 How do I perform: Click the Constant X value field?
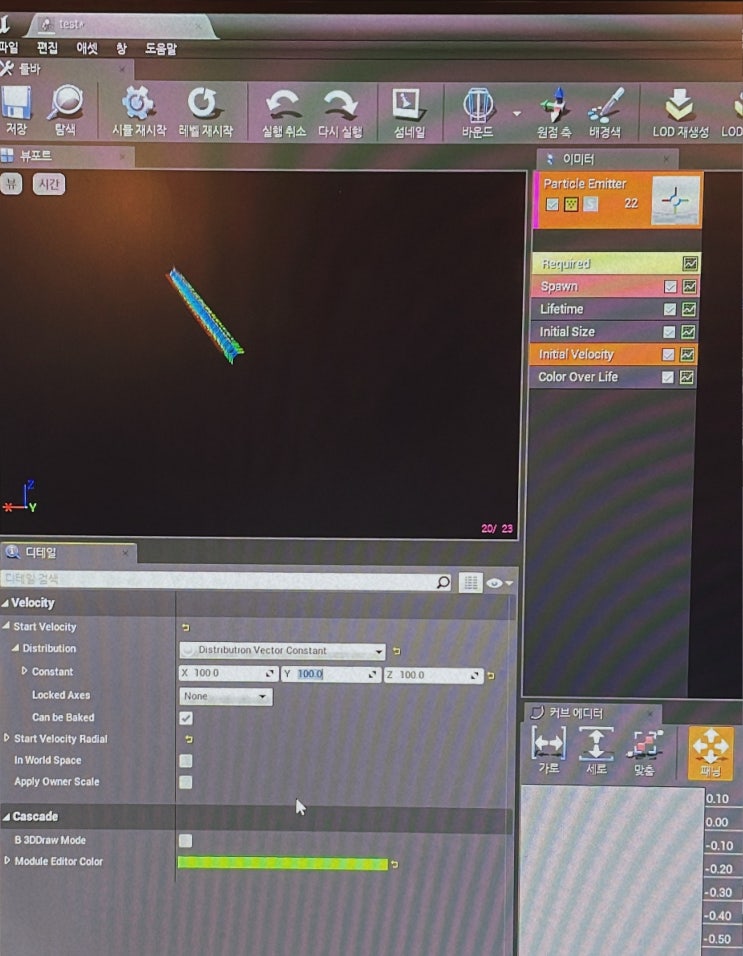pos(229,673)
